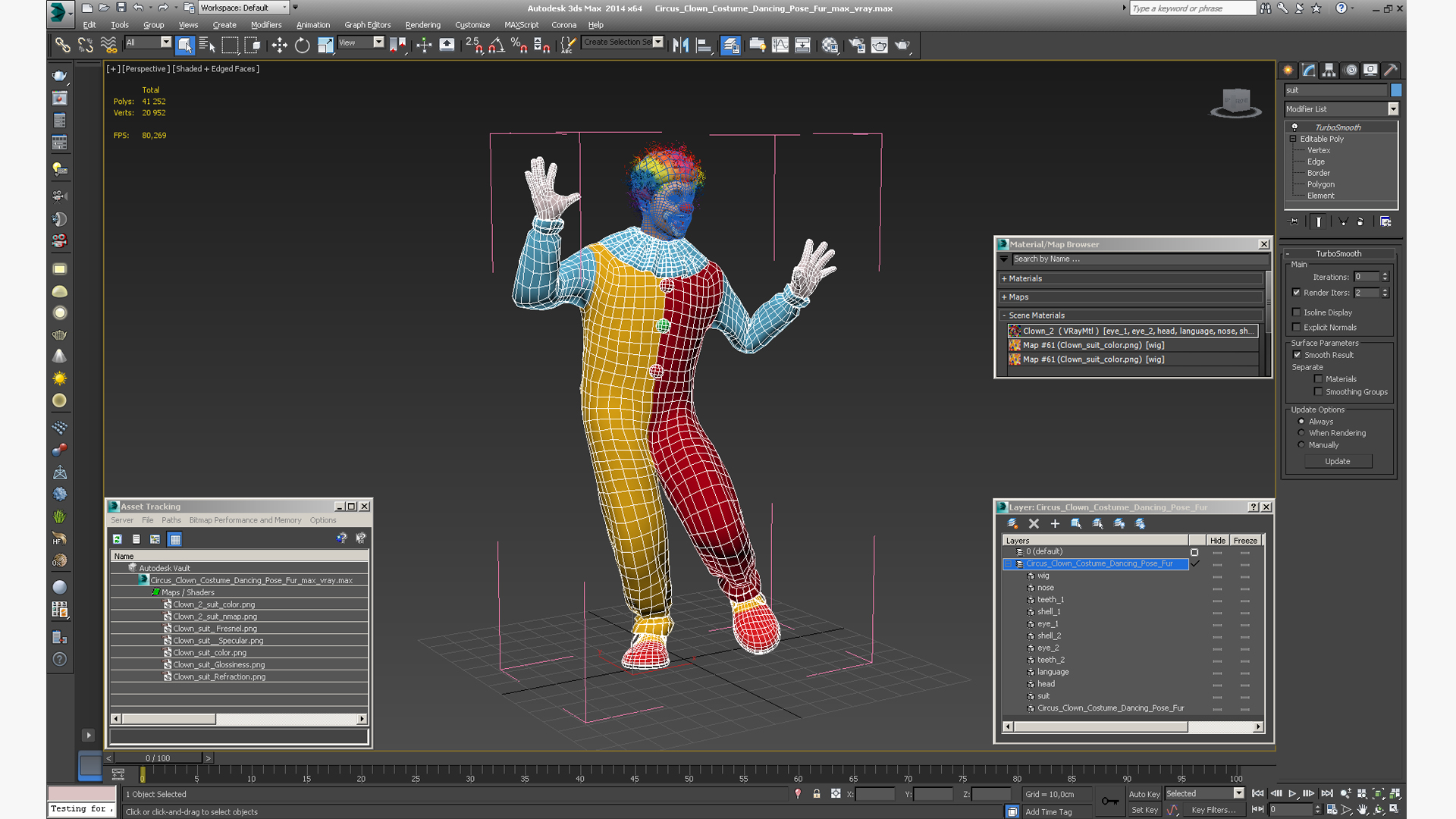Viewport: 1456px width, 819px height.
Task: Click the Mirror tool icon
Action: pos(681,45)
